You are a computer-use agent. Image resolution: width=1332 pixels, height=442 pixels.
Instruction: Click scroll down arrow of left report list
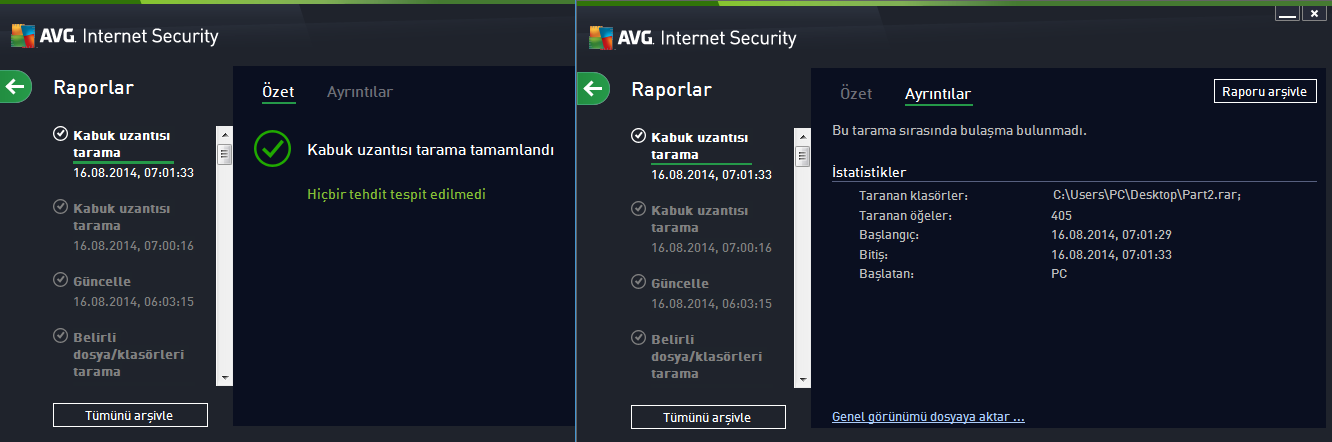click(x=225, y=378)
